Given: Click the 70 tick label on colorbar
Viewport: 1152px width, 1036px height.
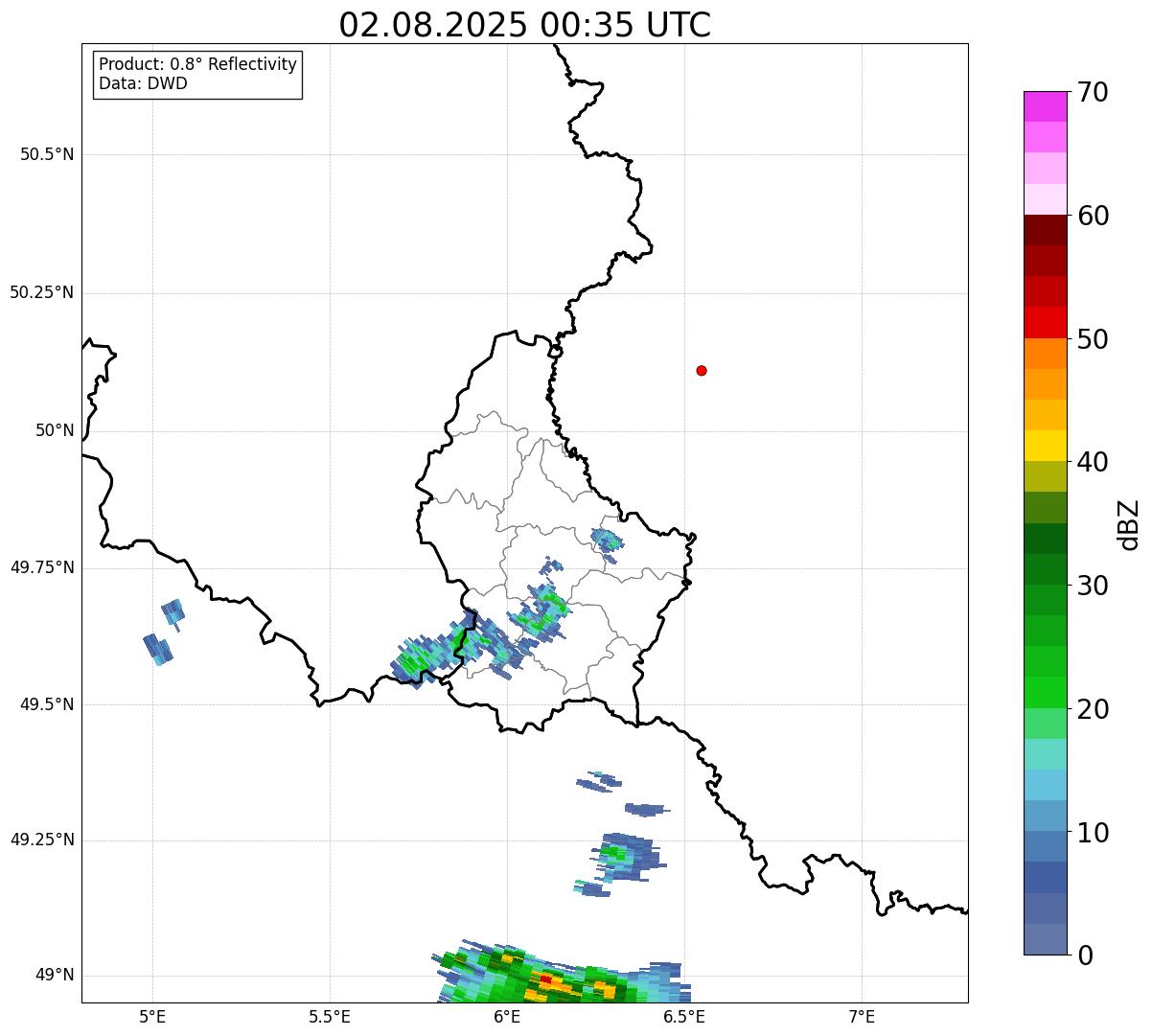Looking at the screenshot, I should pyautogui.click(x=1093, y=92).
